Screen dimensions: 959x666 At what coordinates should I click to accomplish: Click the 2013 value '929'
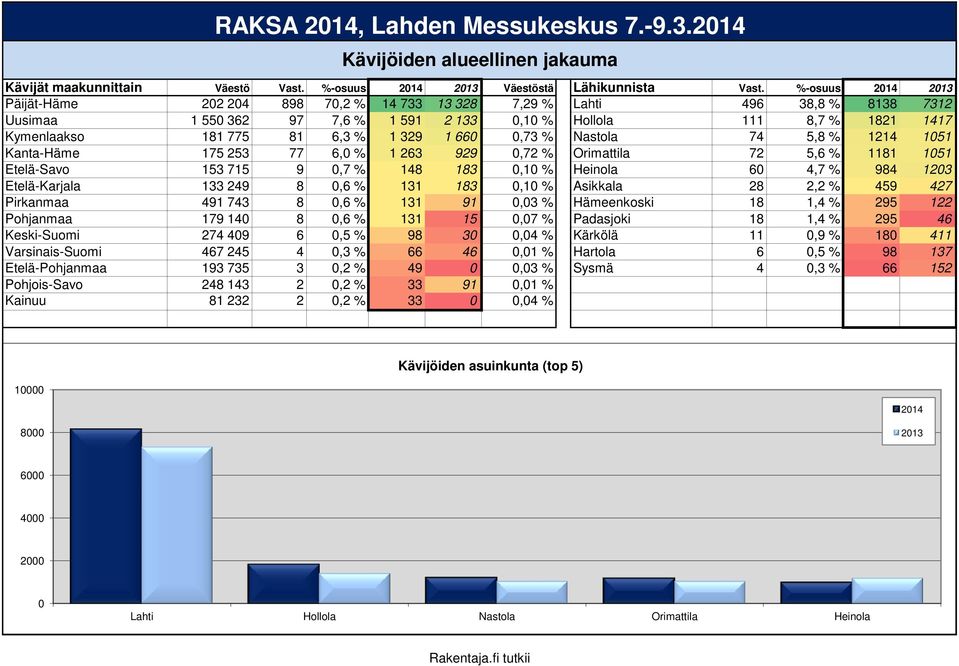(x=465, y=154)
